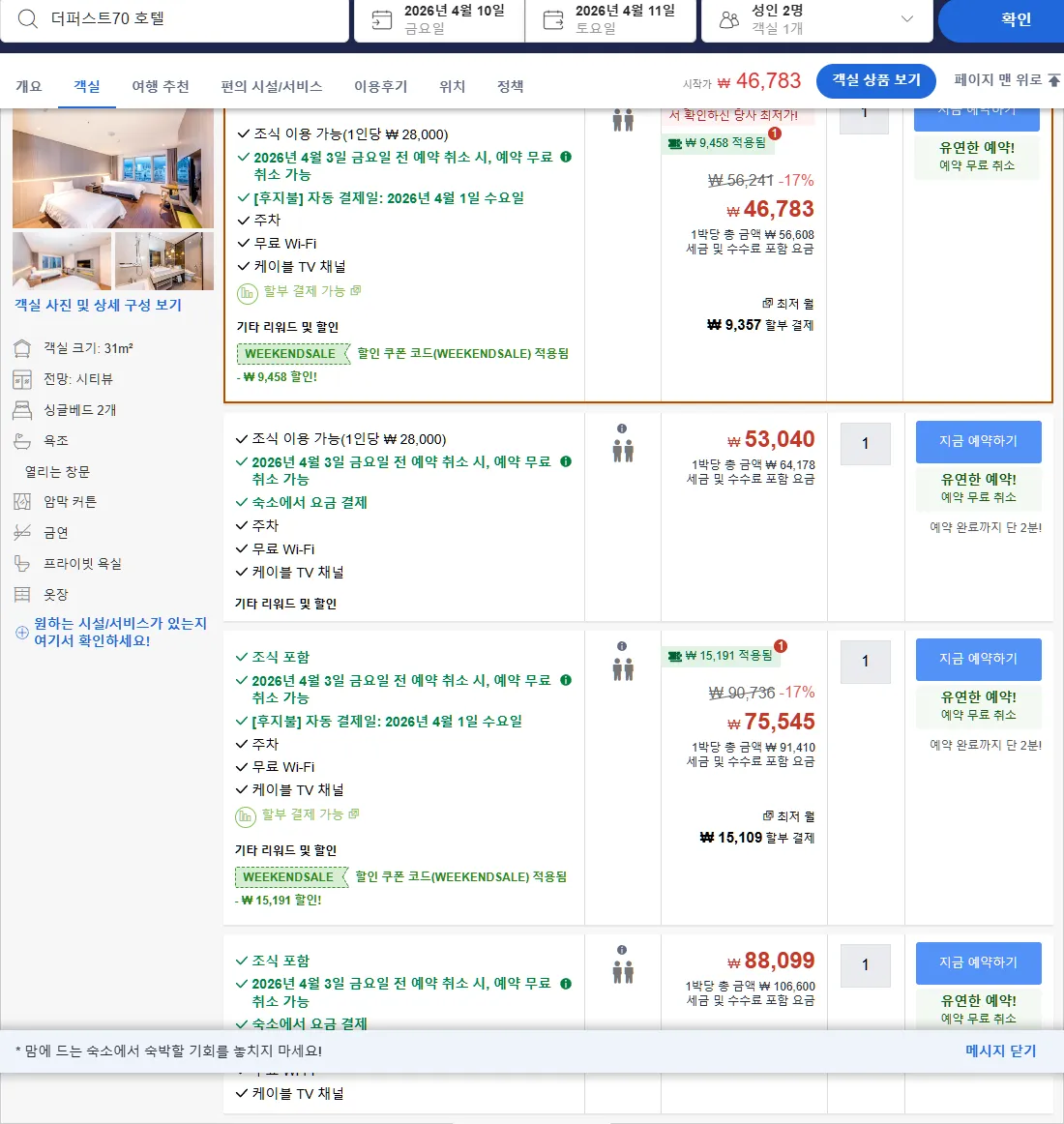Click installment icon in ₩46,783 offer
Screen dimensions: 1064x1124
tap(248, 292)
